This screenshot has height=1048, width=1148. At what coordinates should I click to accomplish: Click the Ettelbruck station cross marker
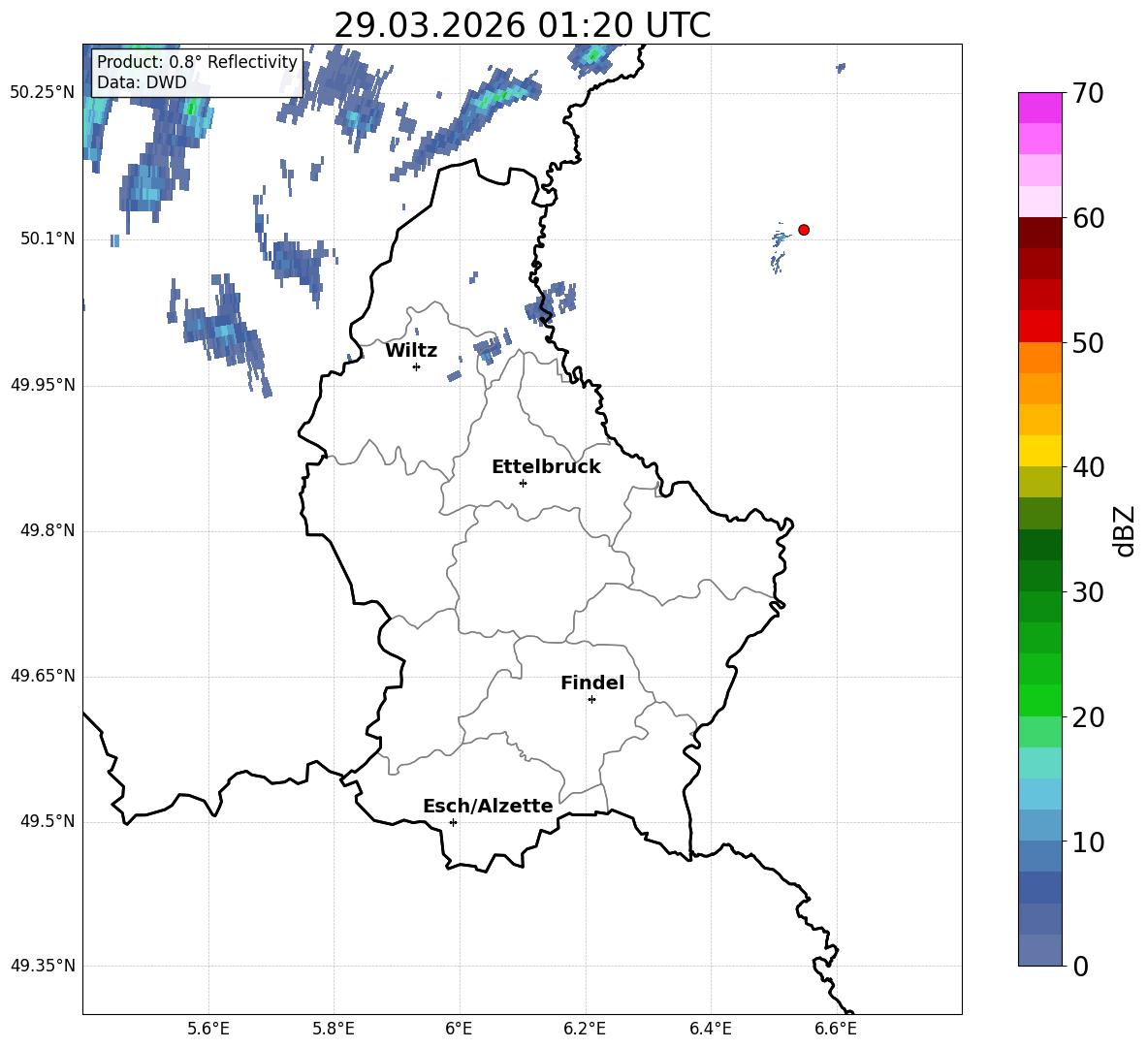coord(523,483)
